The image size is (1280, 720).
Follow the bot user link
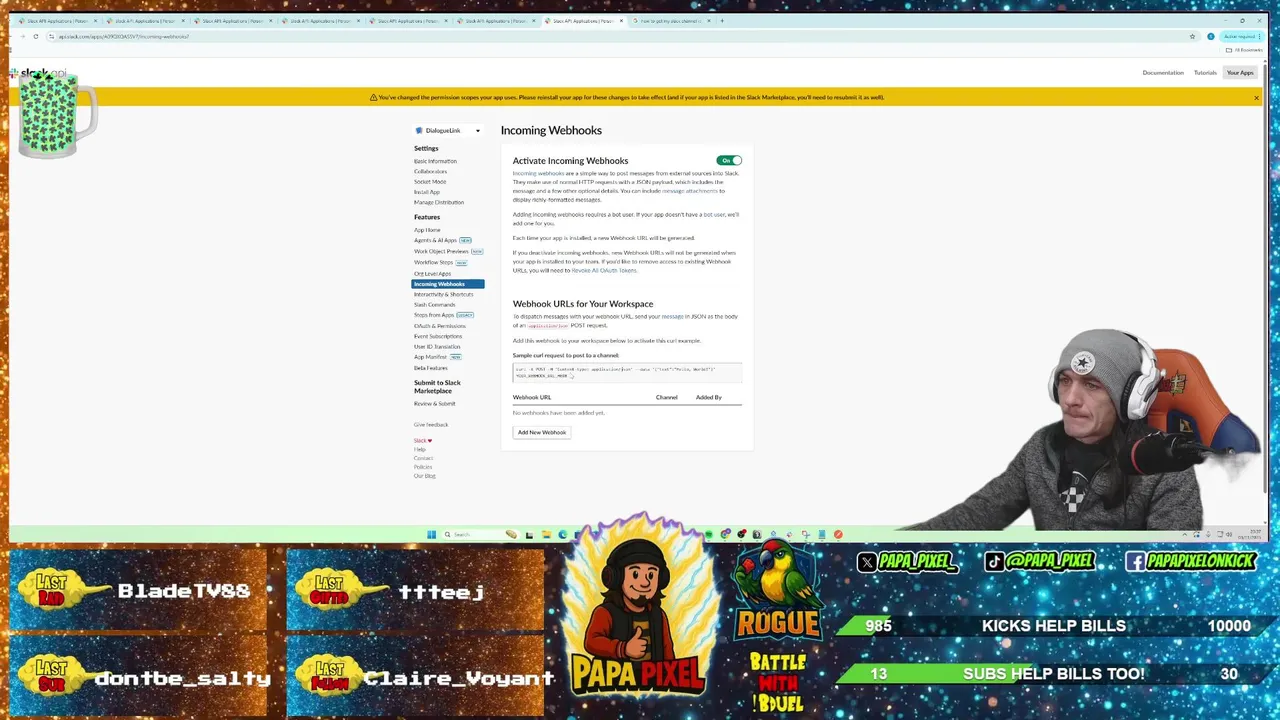coord(714,215)
